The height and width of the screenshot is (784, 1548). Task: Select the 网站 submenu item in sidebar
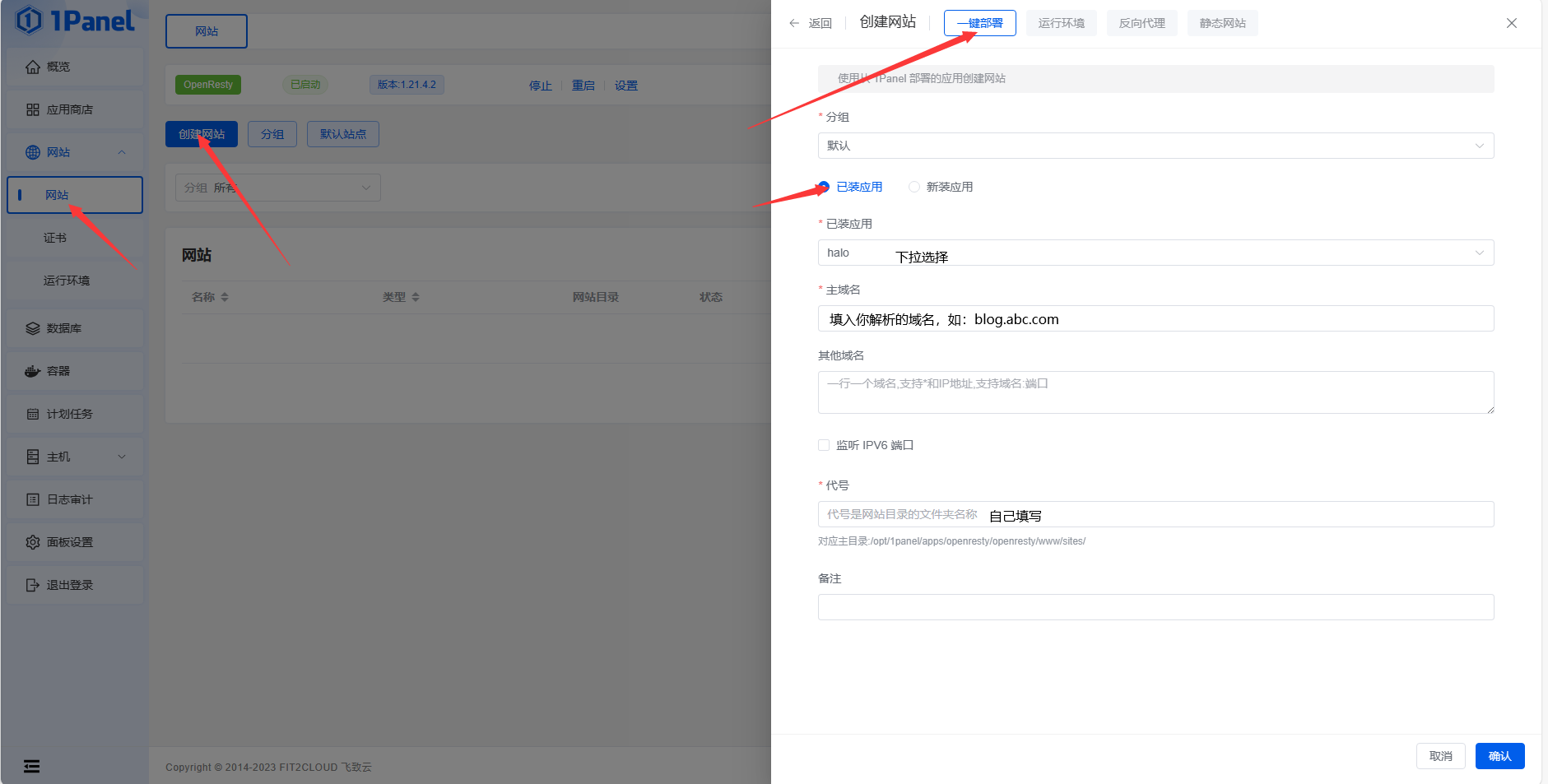[x=75, y=195]
